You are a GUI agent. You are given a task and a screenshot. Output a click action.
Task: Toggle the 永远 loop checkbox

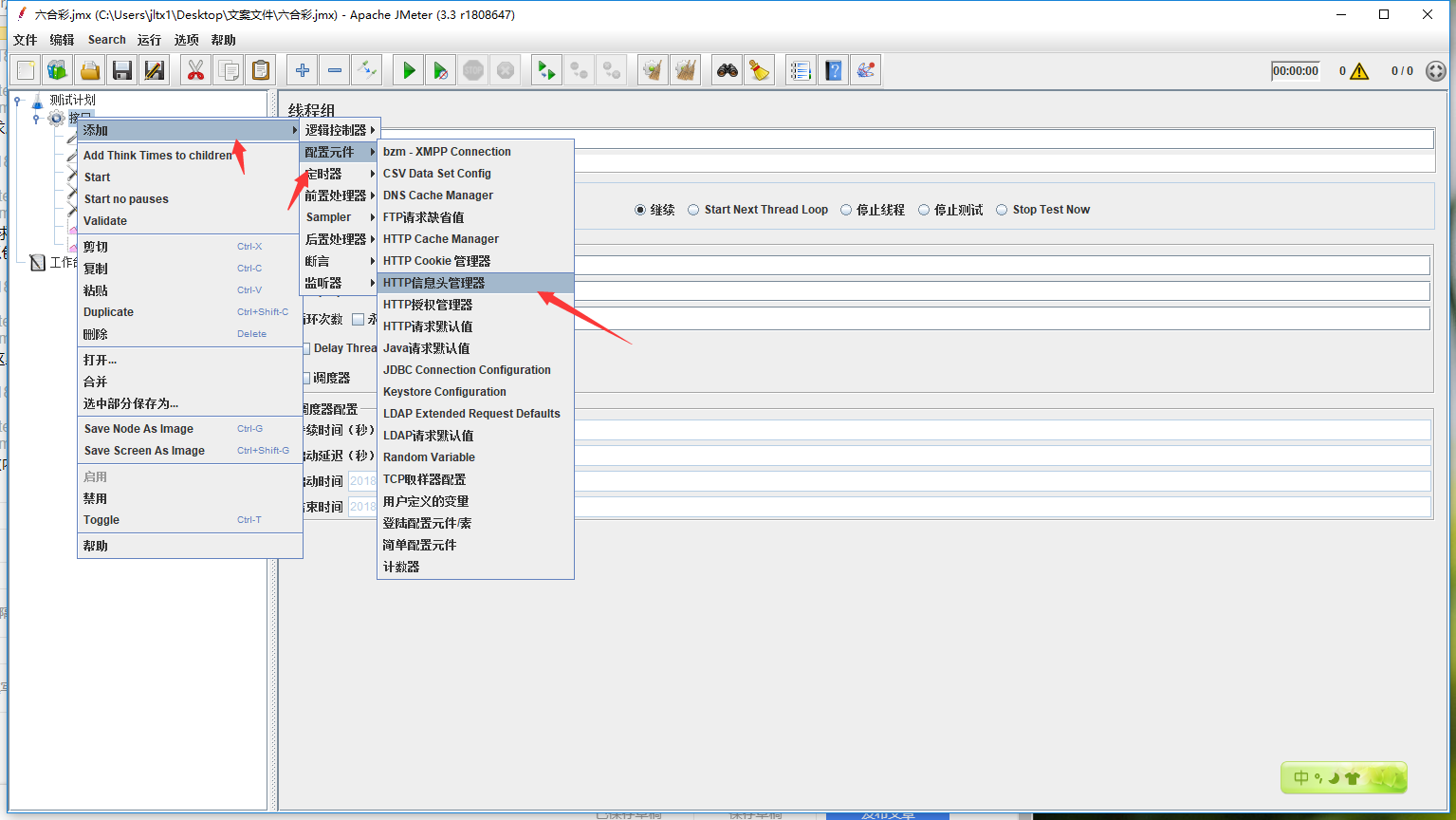click(x=358, y=320)
